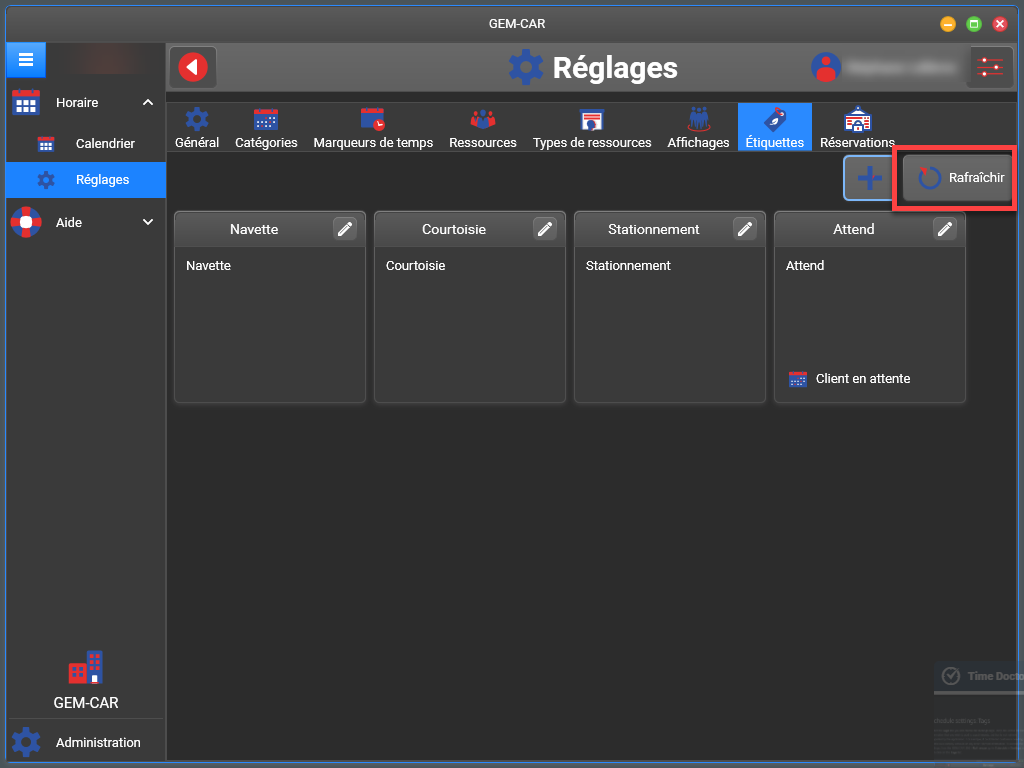Open the Types de ressources tab
The image size is (1024, 768).
592,128
